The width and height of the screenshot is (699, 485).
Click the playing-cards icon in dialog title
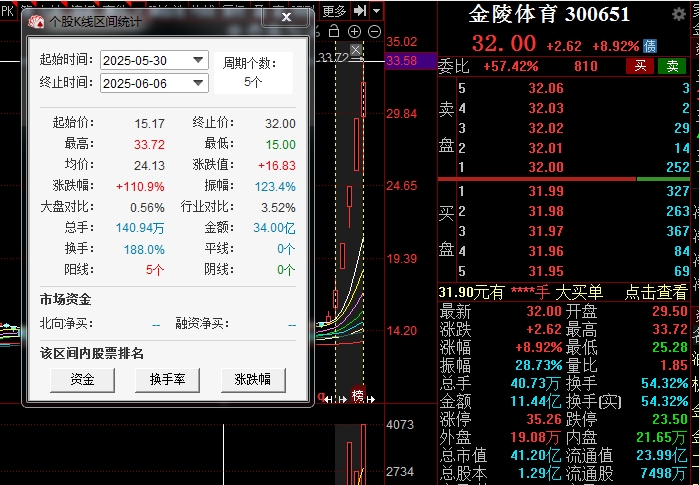click(36, 21)
